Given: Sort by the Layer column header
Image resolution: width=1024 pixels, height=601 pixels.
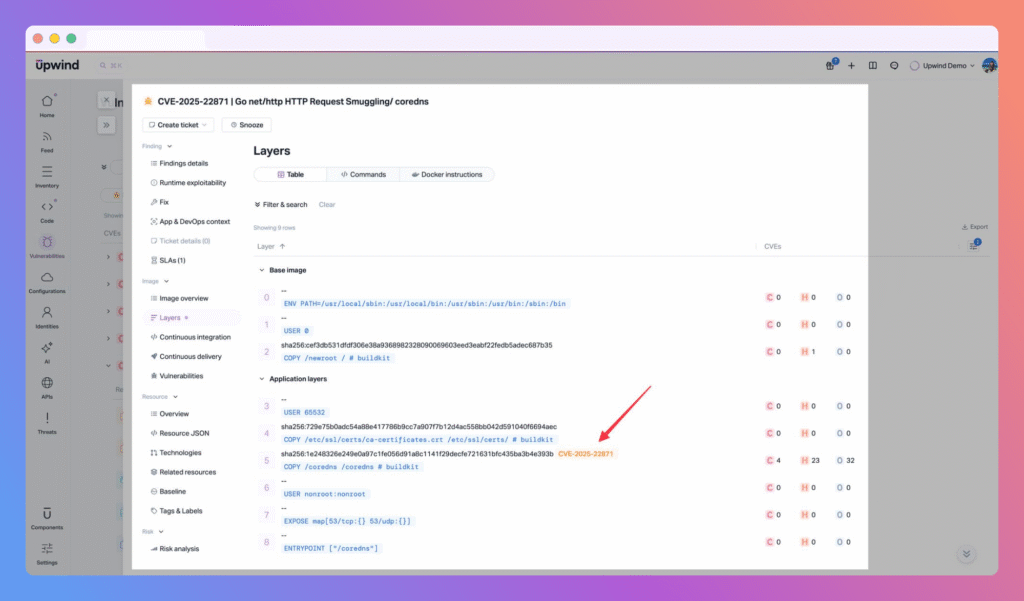Looking at the screenshot, I should pos(270,246).
